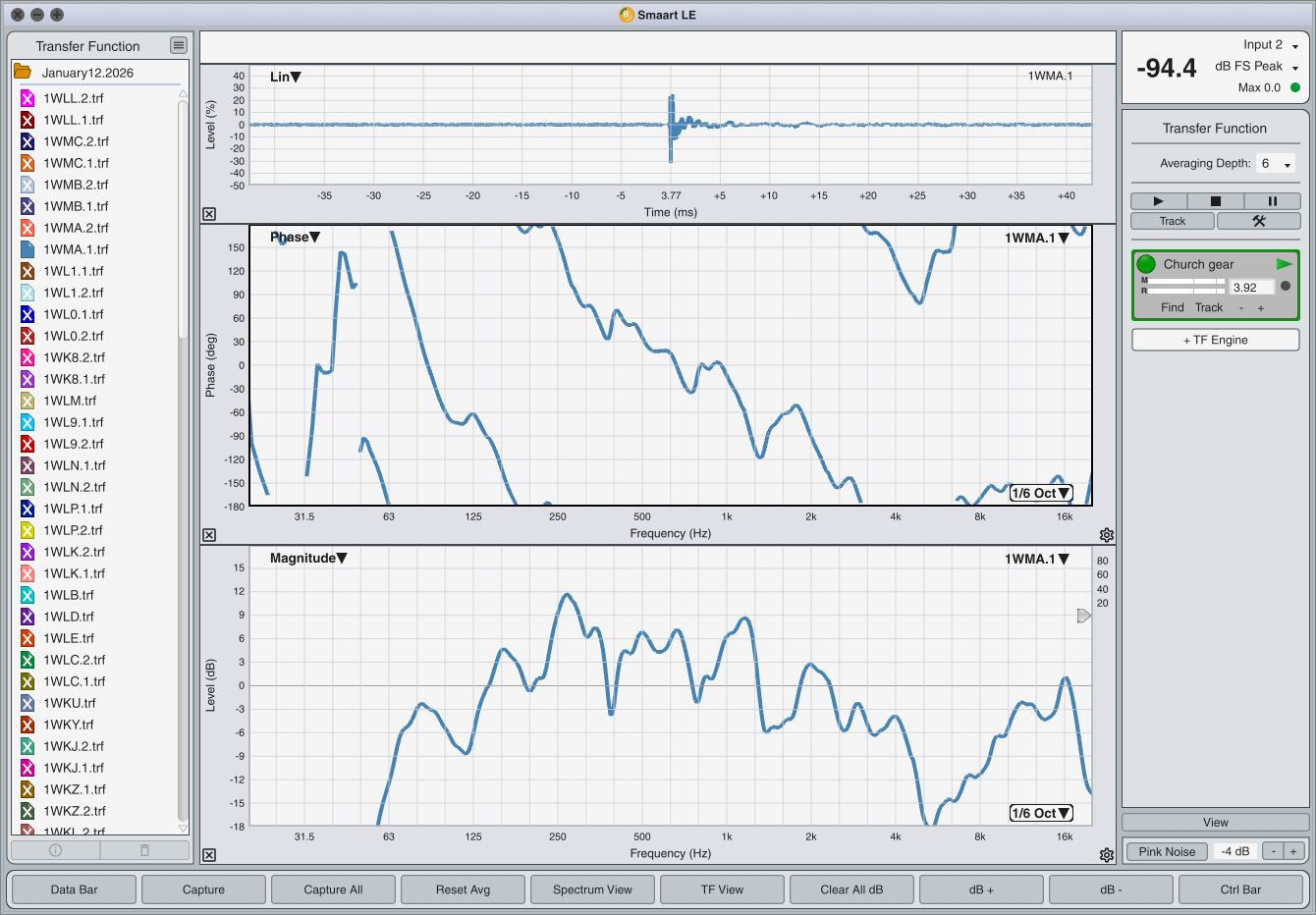Switch to Spectrum View
Viewport: 1316px width, 915px height.
click(x=592, y=889)
